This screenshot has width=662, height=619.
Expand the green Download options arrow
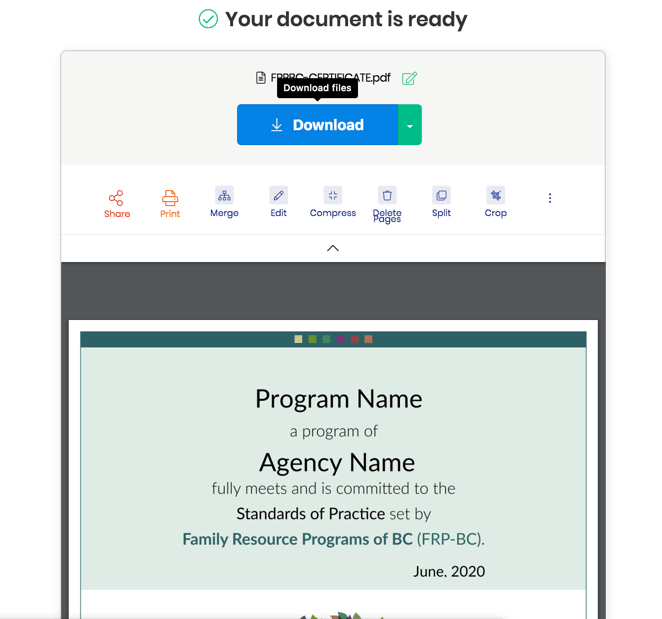[x=410, y=126]
